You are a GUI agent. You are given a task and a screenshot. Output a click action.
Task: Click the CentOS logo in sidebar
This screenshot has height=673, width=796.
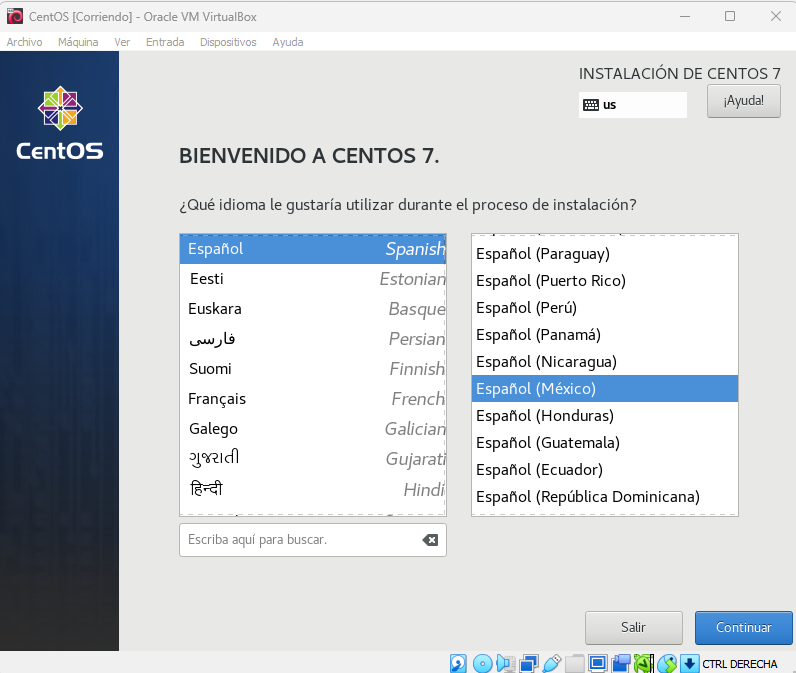[60, 123]
